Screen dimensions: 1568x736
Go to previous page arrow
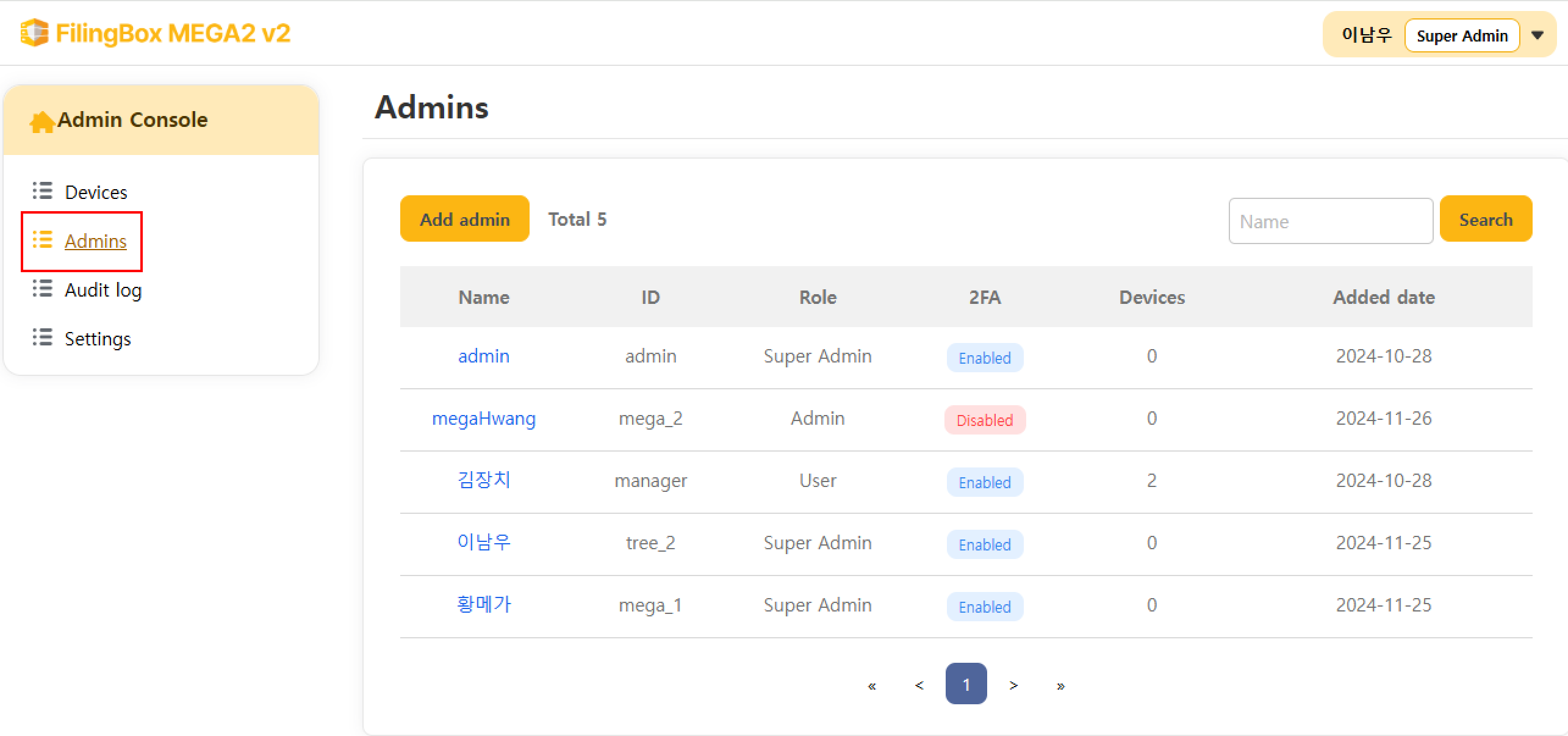click(919, 685)
